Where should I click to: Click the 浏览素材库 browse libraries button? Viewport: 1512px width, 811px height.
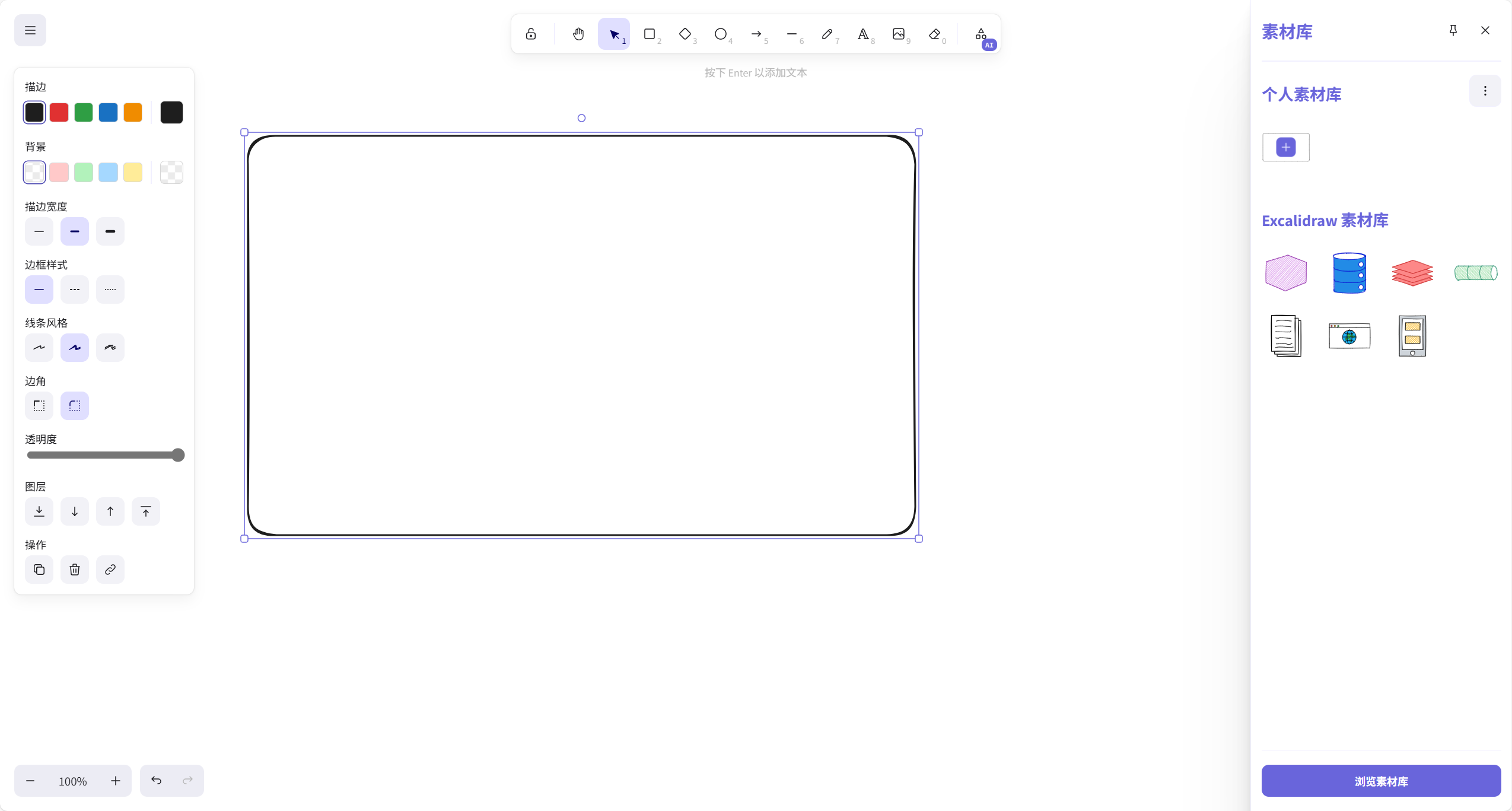coord(1381,781)
